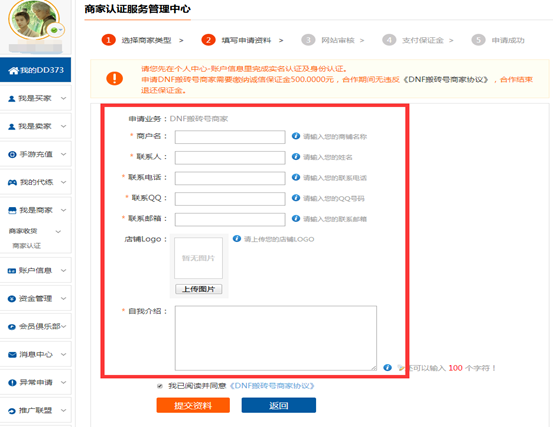Open the 商家收货 submenu item
553x427 pixels.
click(x=23, y=231)
